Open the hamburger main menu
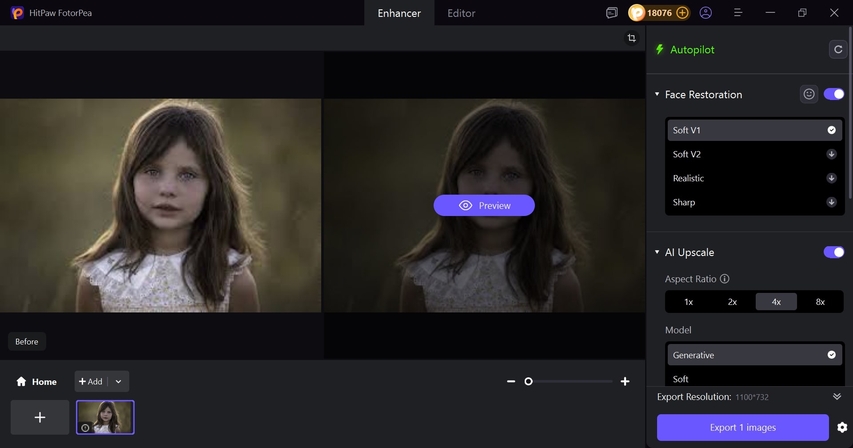This screenshot has width=853, height=448. pyautogui.click(x=737, y=13)
